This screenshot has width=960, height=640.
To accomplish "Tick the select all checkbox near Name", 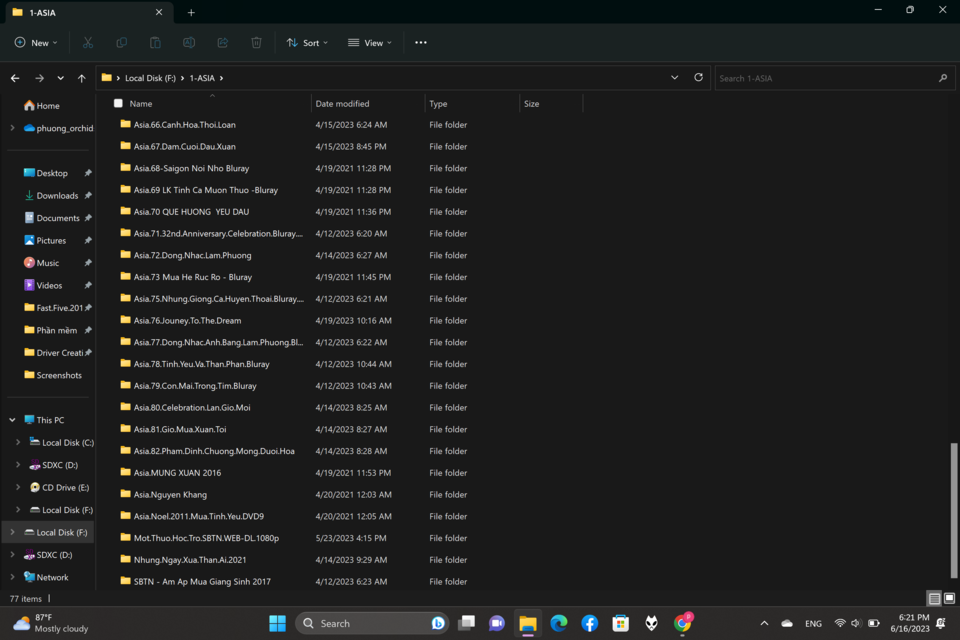I will point(118,104).
